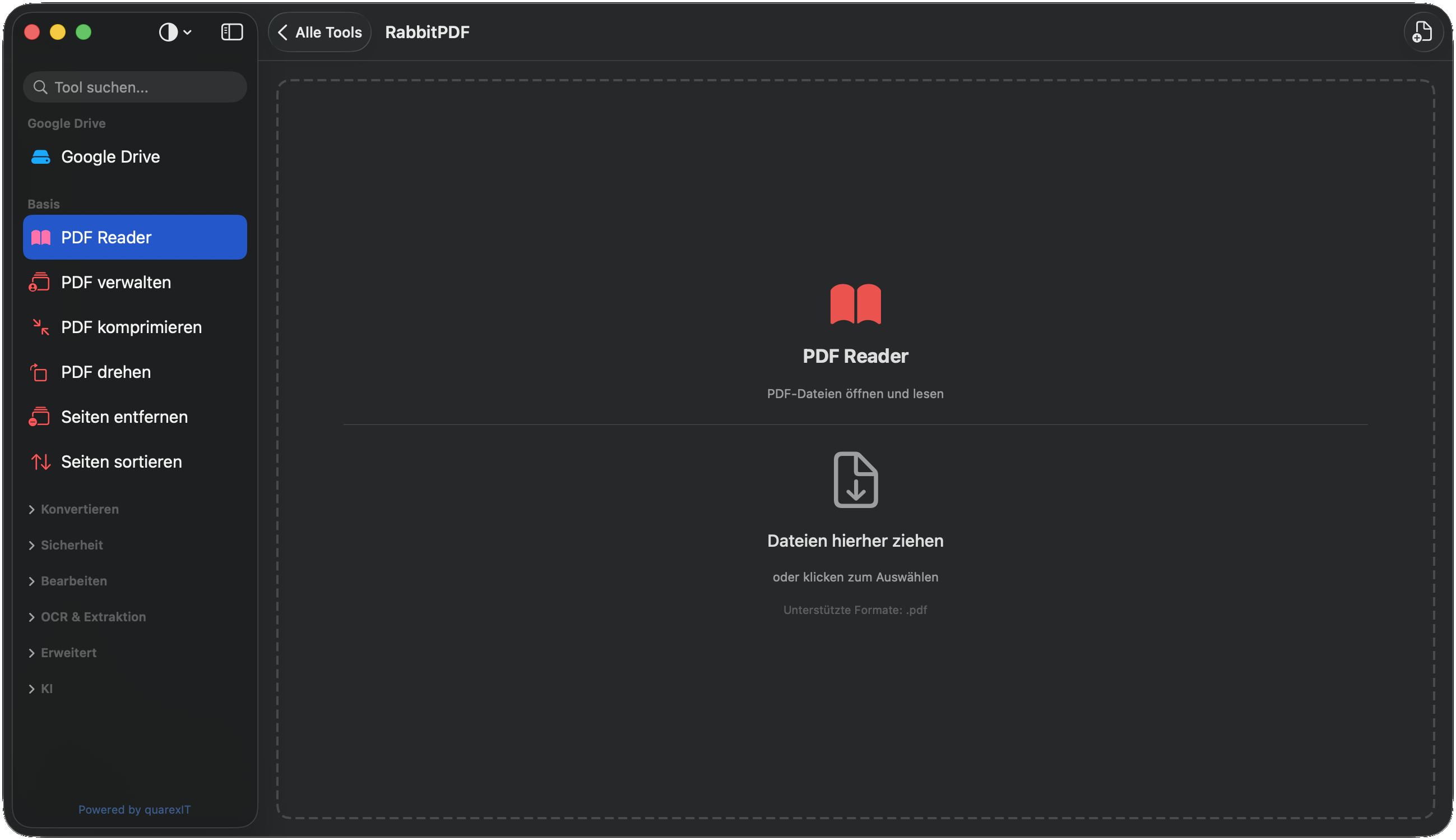Click the 'Basis' section header
Screen dimensions: 1456x840
coord(44,204)
